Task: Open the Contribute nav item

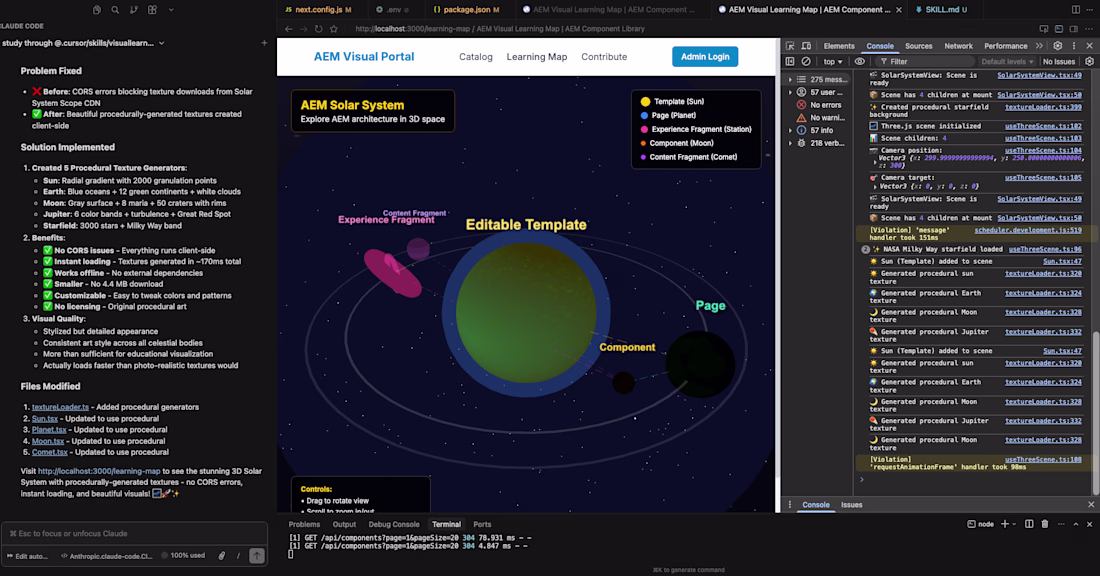Action: point(604,57)
